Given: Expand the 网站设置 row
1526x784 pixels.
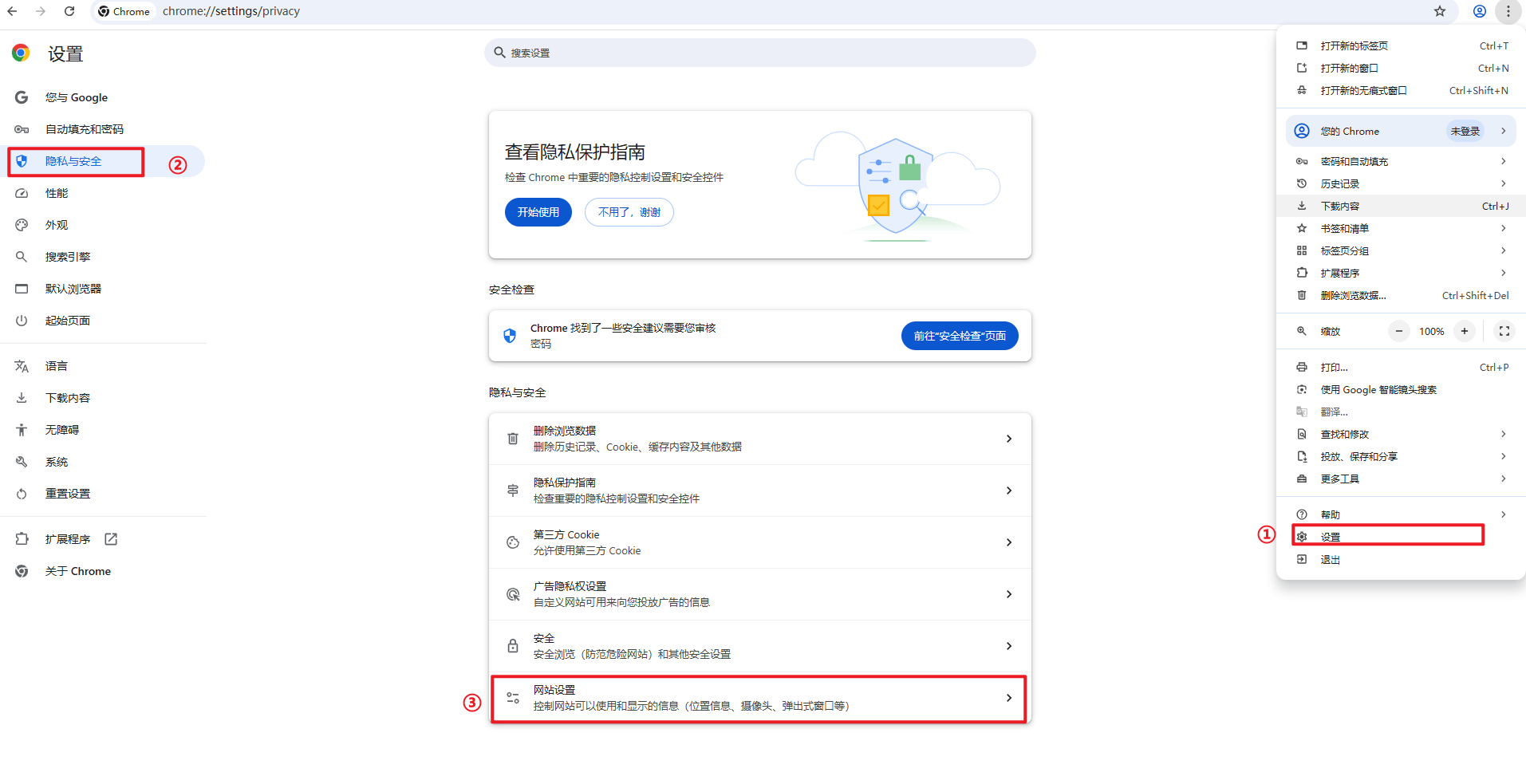Looking at the screenshot, I should click(x=759, y=698).
